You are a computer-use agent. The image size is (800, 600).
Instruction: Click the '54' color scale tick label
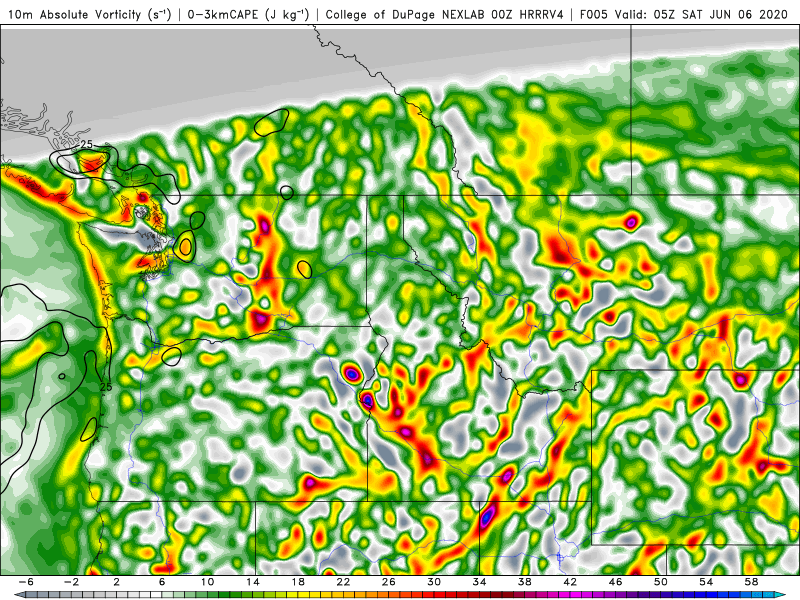[707, 582]
